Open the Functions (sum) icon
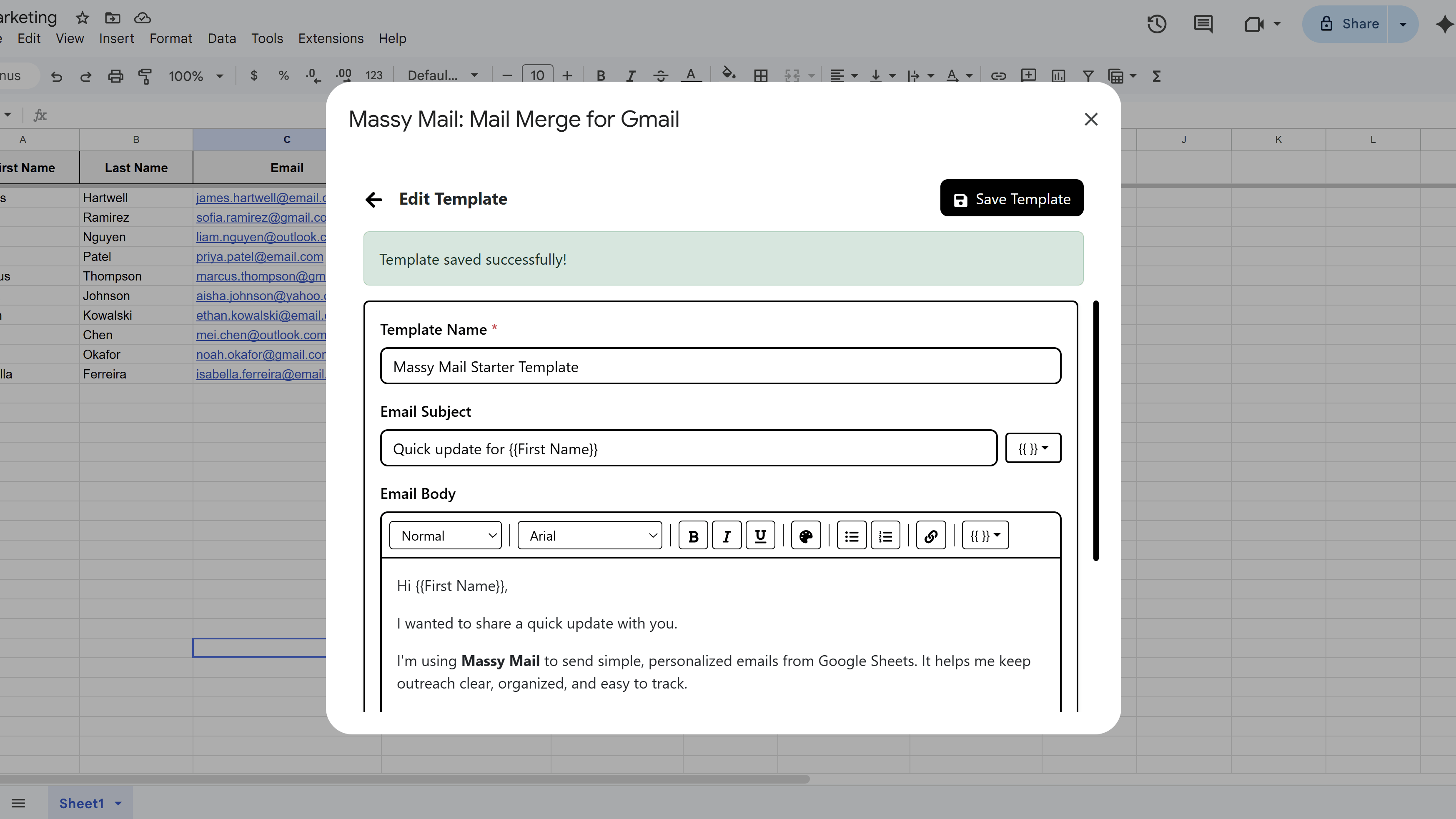The image size is (1456, 819). [1156, 76]
